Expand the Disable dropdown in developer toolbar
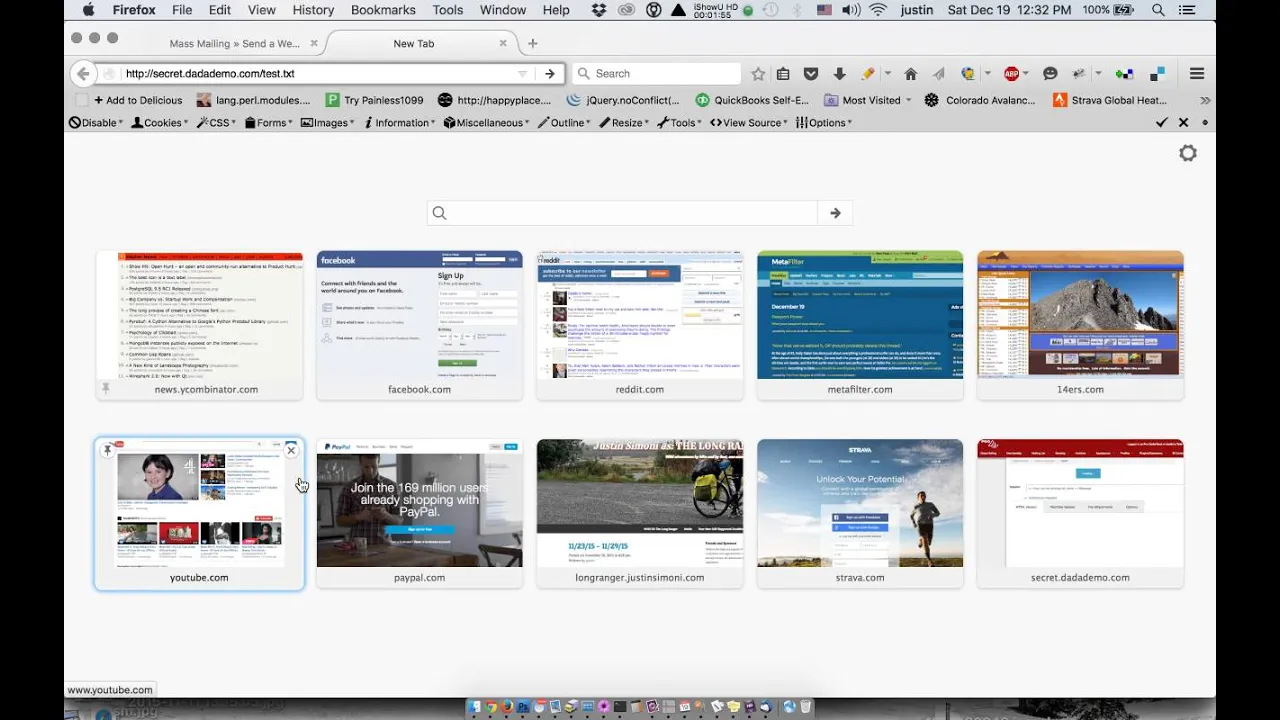Viewport: 1280px width, 720px height. pos(96,122)
